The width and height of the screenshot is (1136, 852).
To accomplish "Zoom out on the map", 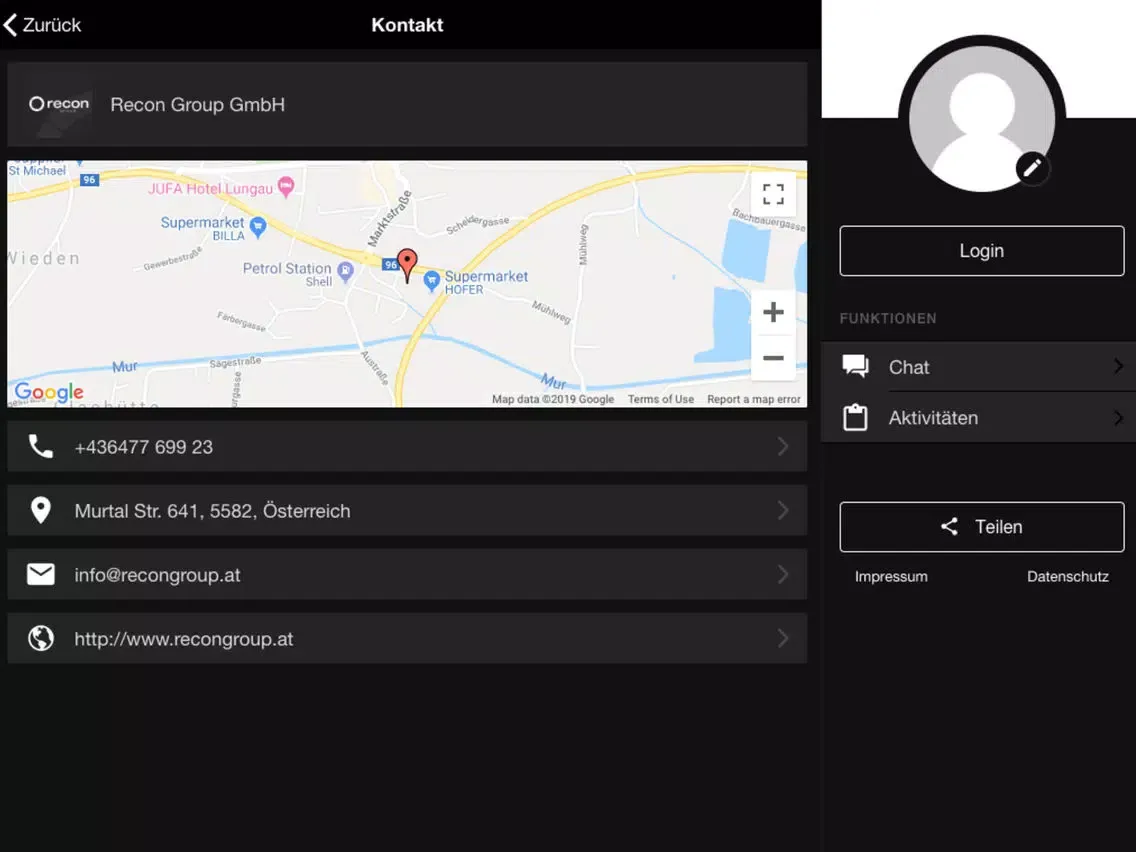I will 773,358.
